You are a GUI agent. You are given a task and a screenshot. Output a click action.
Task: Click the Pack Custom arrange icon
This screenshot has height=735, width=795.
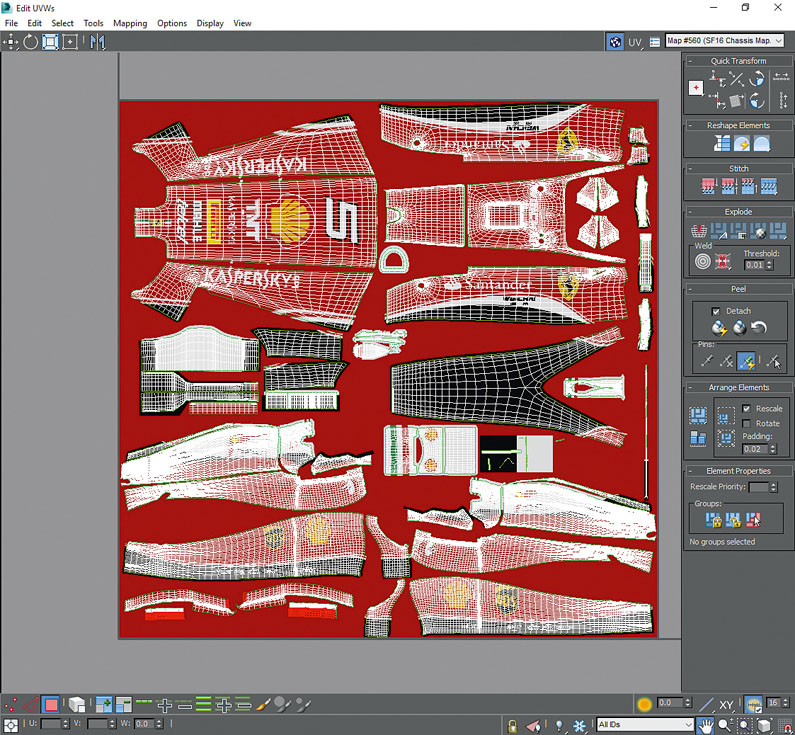click(x=698, y=416)
